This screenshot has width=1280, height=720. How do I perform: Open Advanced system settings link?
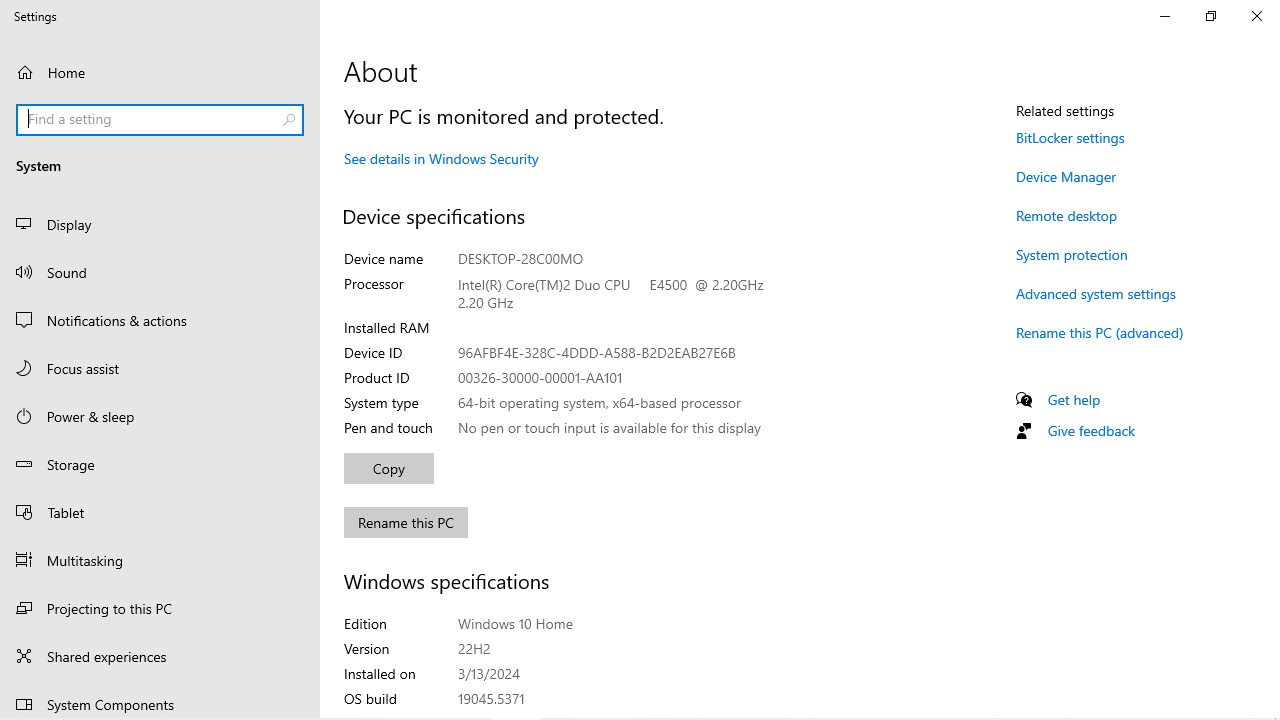(x=1096, y=294)
